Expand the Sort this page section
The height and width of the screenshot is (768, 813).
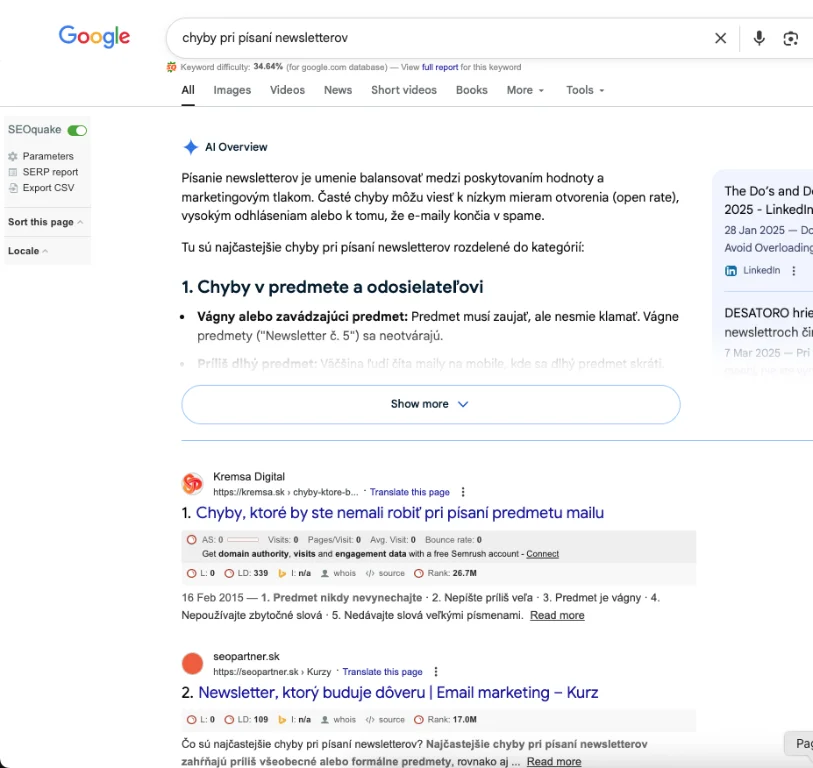(x=45, y=222)
